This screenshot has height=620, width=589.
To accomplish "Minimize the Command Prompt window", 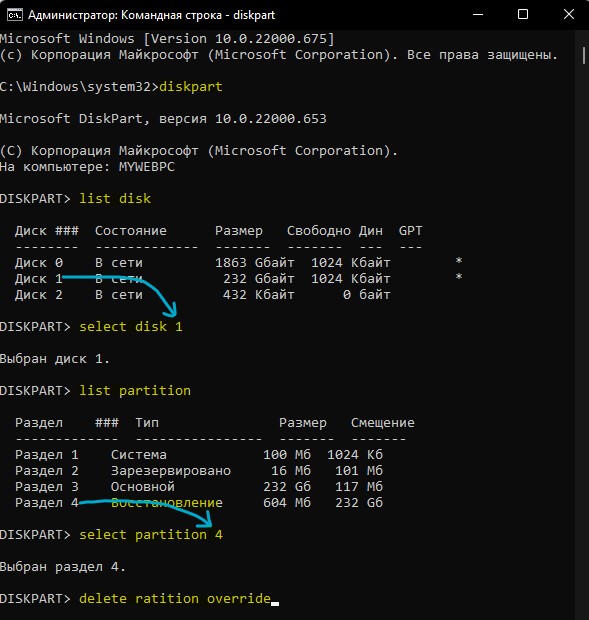I will point(478,15).
